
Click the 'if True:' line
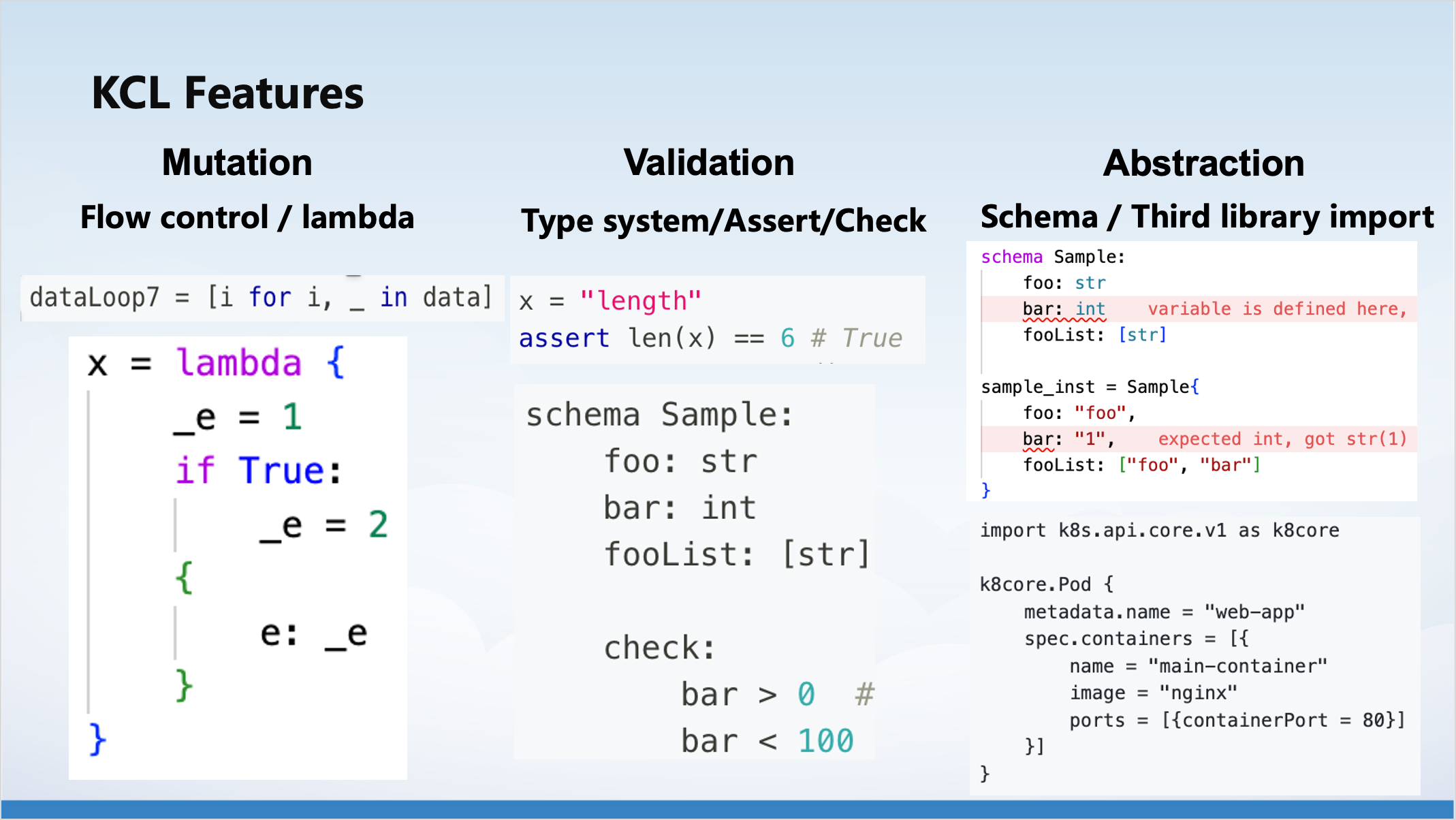pyautogui.click(x=258, y=470)
